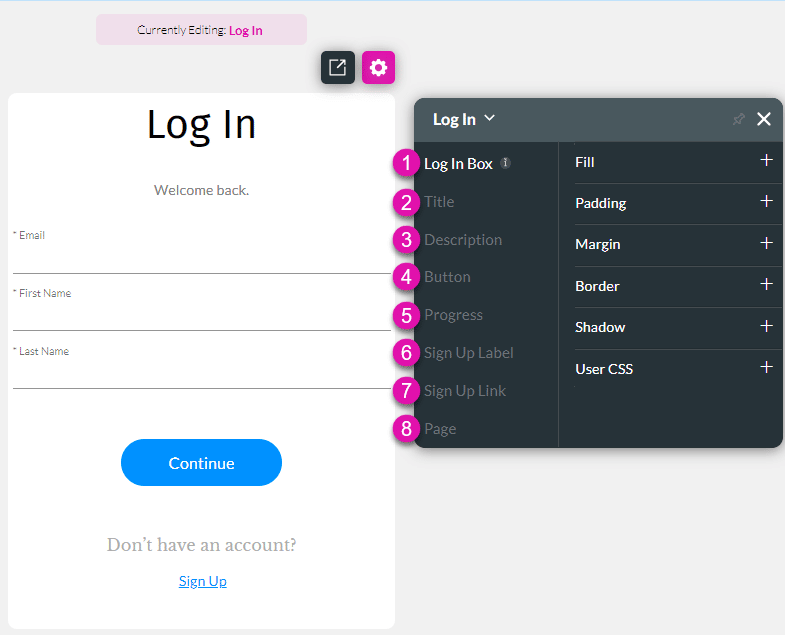Expand the Padding section
The height and width of the screenshot is (635, 785).
point(766,202)
